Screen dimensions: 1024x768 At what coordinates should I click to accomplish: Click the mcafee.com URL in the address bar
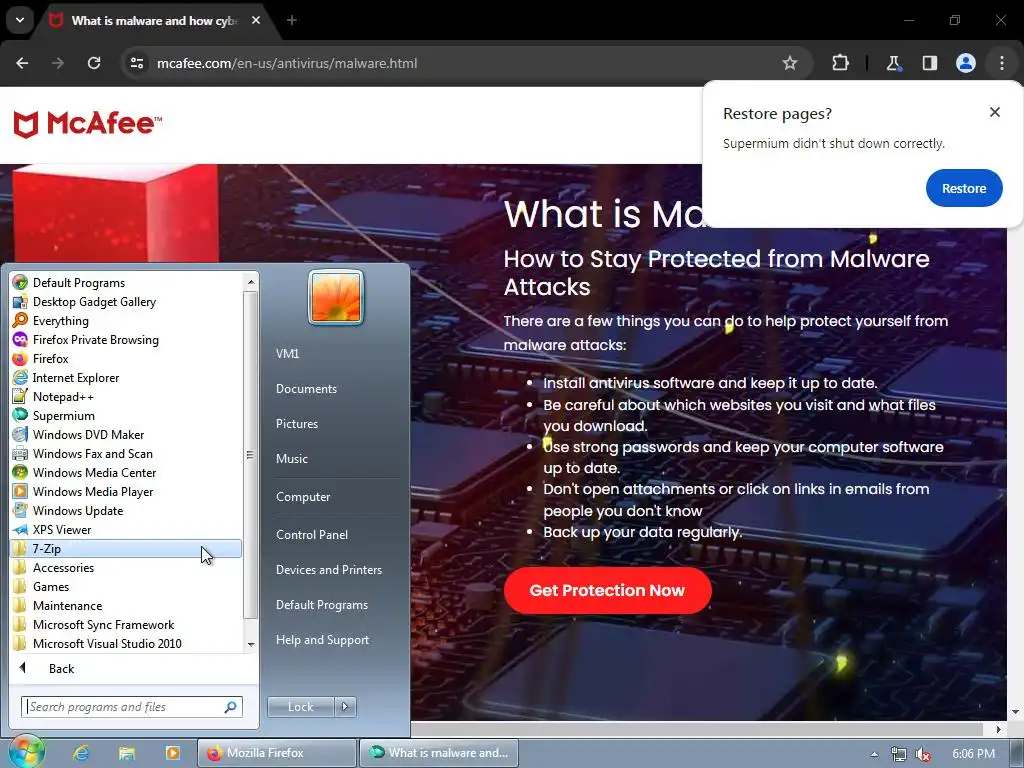(x=287, y=63)
